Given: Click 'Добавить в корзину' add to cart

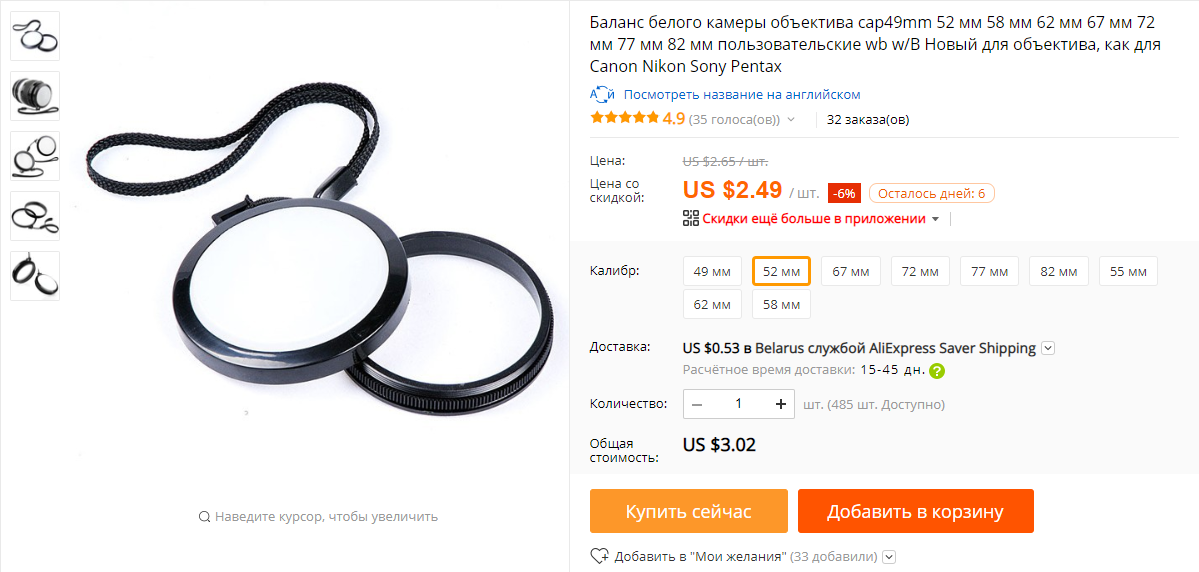Looking at the screenshot, I should [915, 511].
